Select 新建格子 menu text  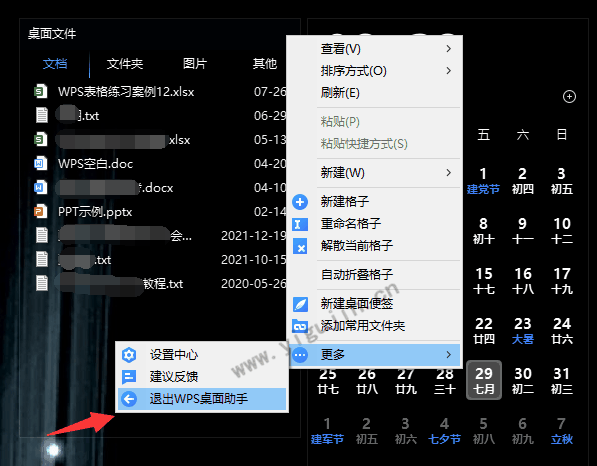(345, 202)
